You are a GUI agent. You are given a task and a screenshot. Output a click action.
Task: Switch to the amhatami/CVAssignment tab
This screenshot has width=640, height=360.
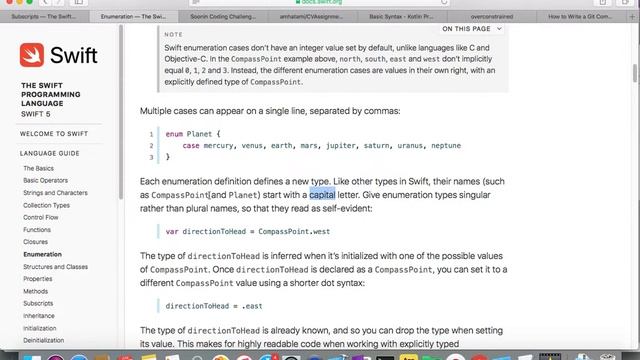(x=312, y=17)
